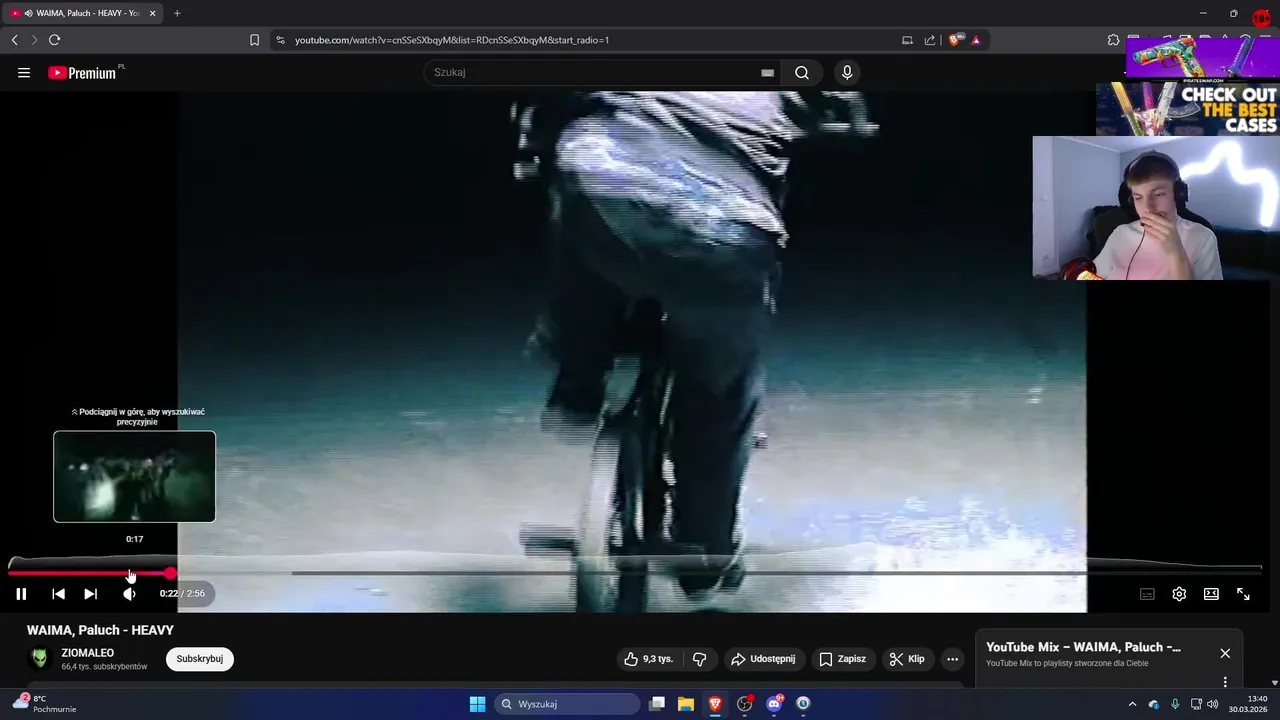Seek in the video progress bar

pyautogui.click(x=635, y=573)
